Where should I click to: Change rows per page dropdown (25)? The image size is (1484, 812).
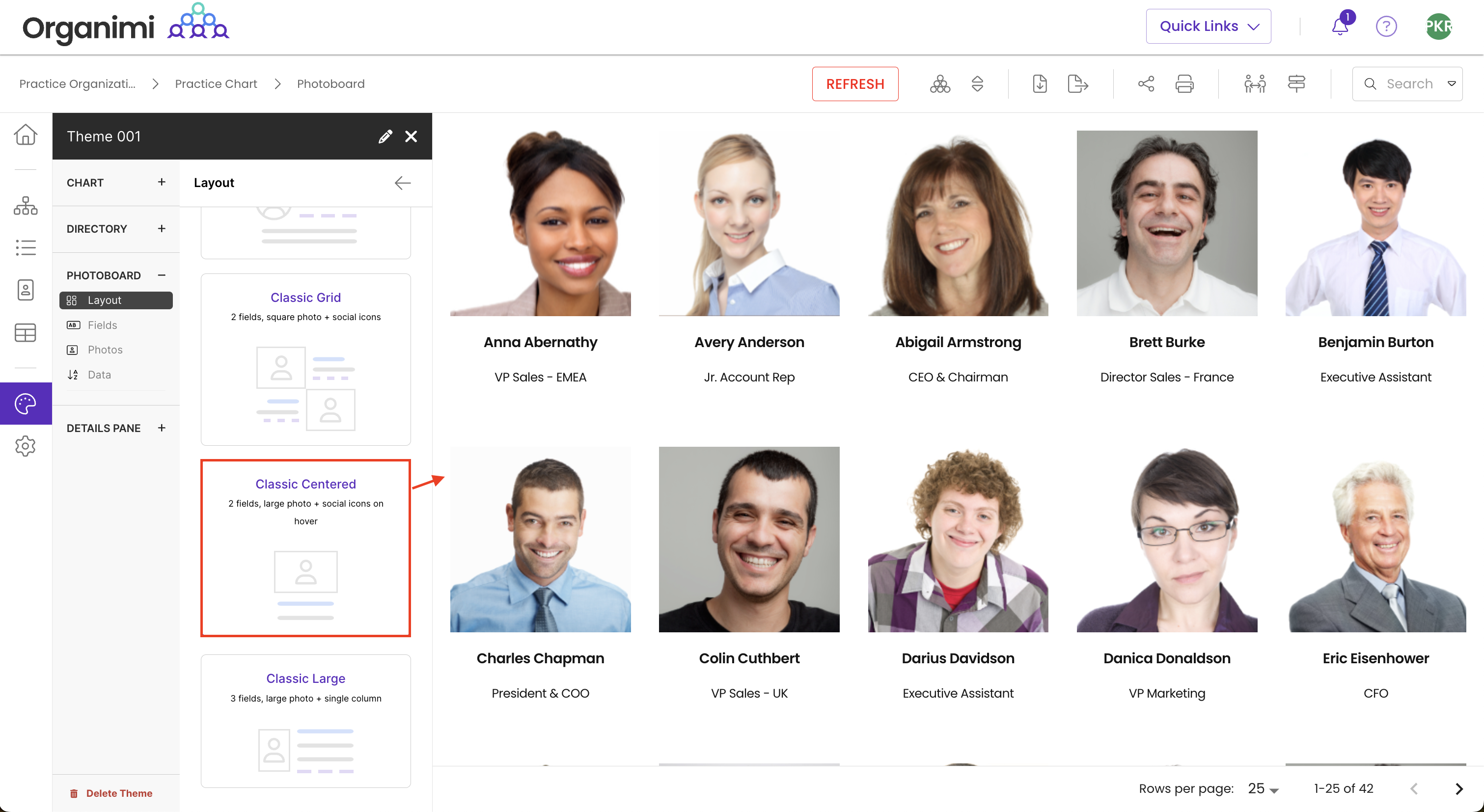(x=1263, y=788)
